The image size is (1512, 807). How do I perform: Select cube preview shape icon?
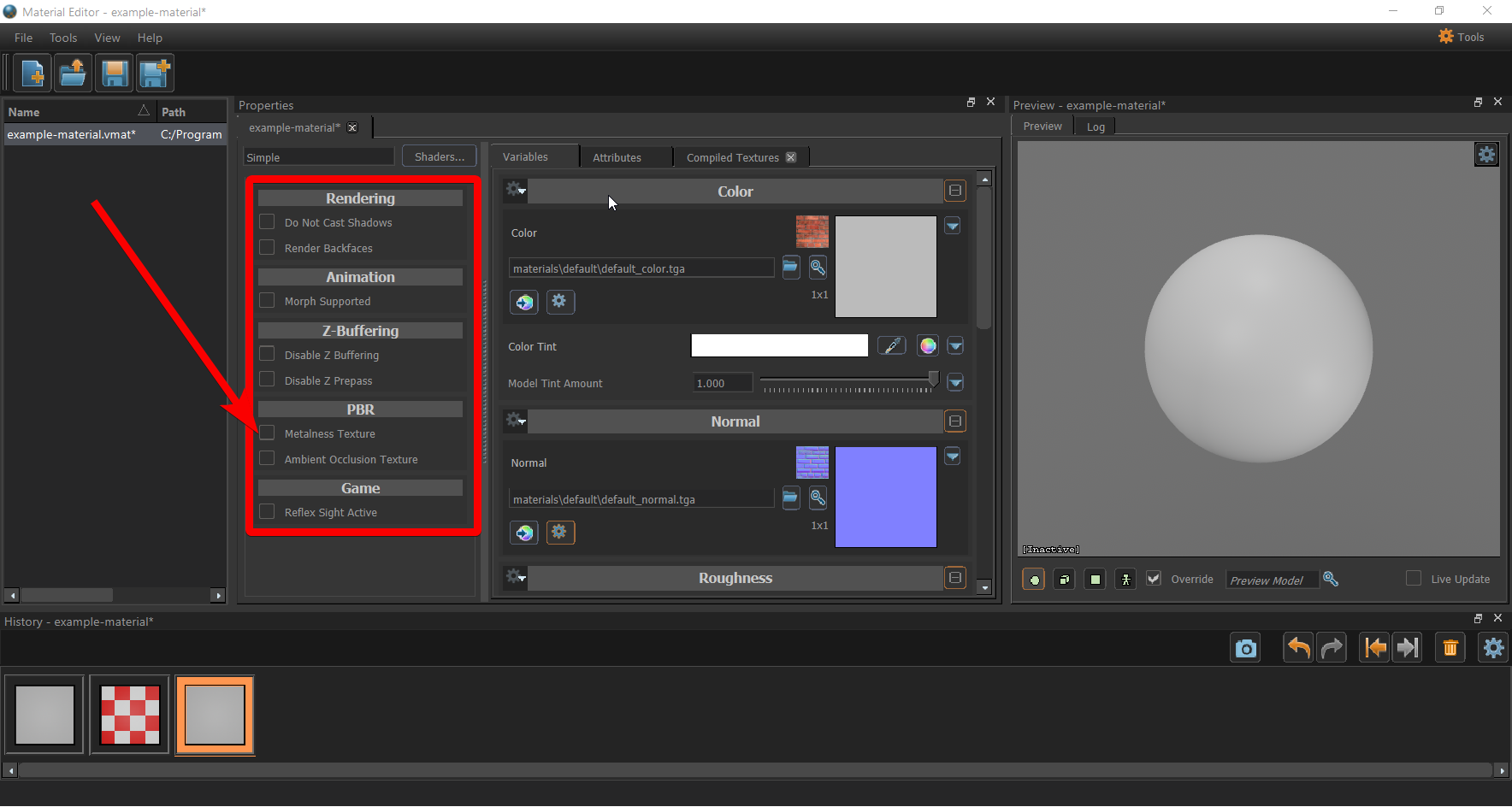[1065, 580]
